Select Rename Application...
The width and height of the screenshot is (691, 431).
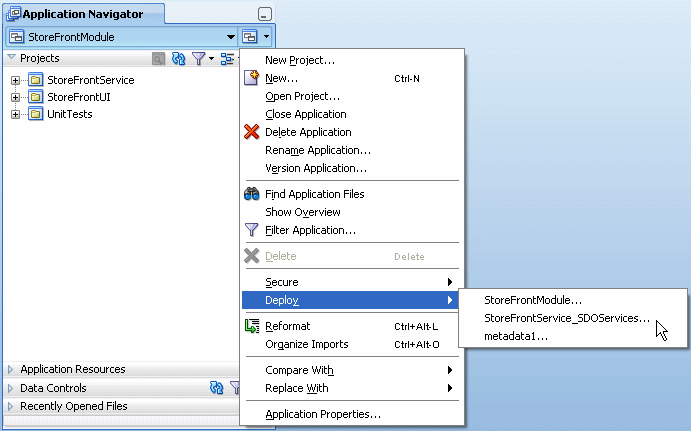point(353,150)
